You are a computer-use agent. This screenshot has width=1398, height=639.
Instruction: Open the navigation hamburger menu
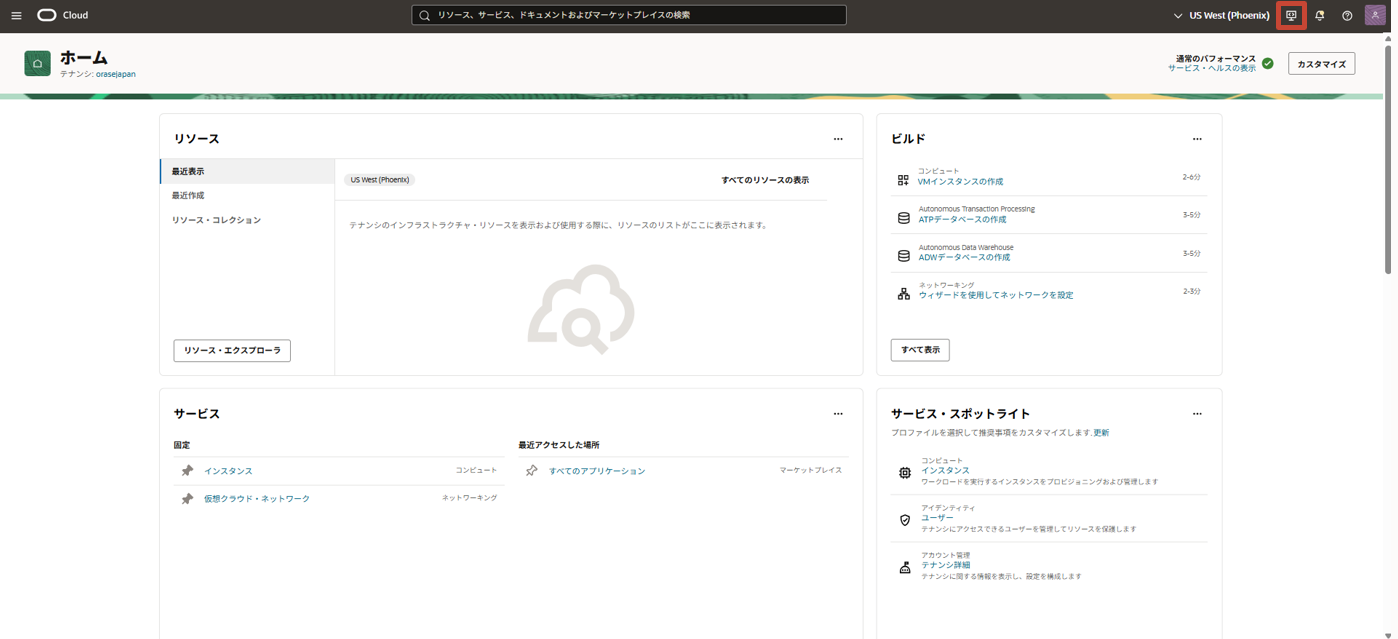coord(17,14)
